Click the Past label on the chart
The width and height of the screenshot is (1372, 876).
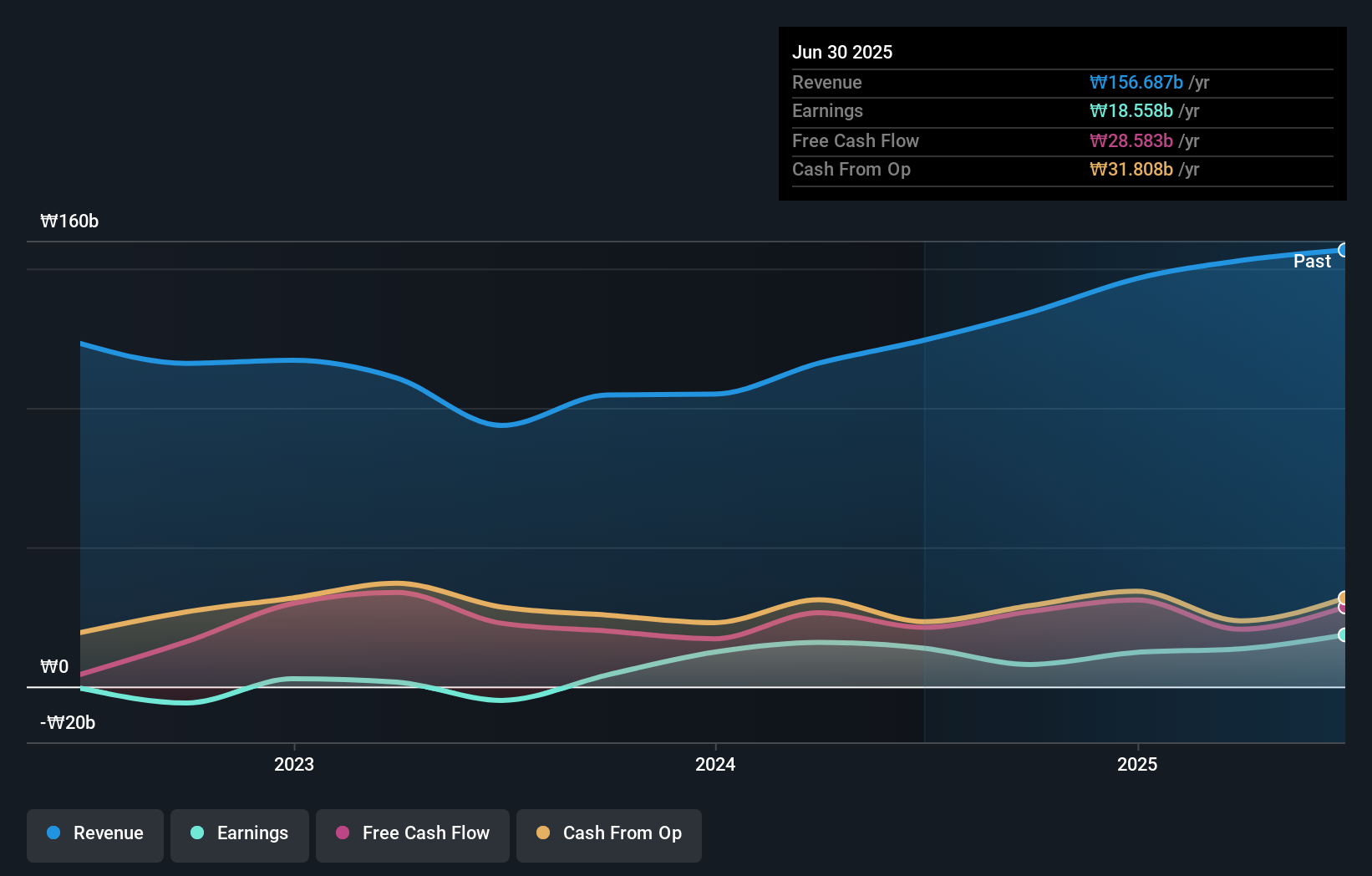coord(1312,261)
